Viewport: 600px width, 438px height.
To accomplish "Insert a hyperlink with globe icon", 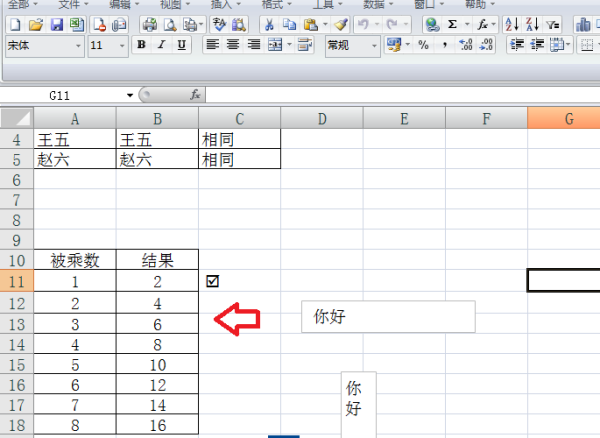I will click(432, 25).
